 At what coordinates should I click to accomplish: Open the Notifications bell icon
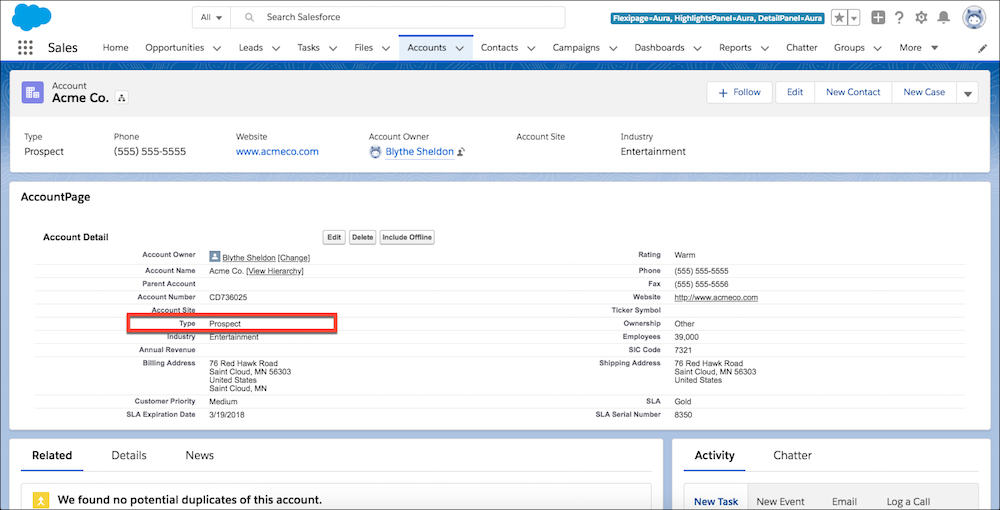[944, 18]
